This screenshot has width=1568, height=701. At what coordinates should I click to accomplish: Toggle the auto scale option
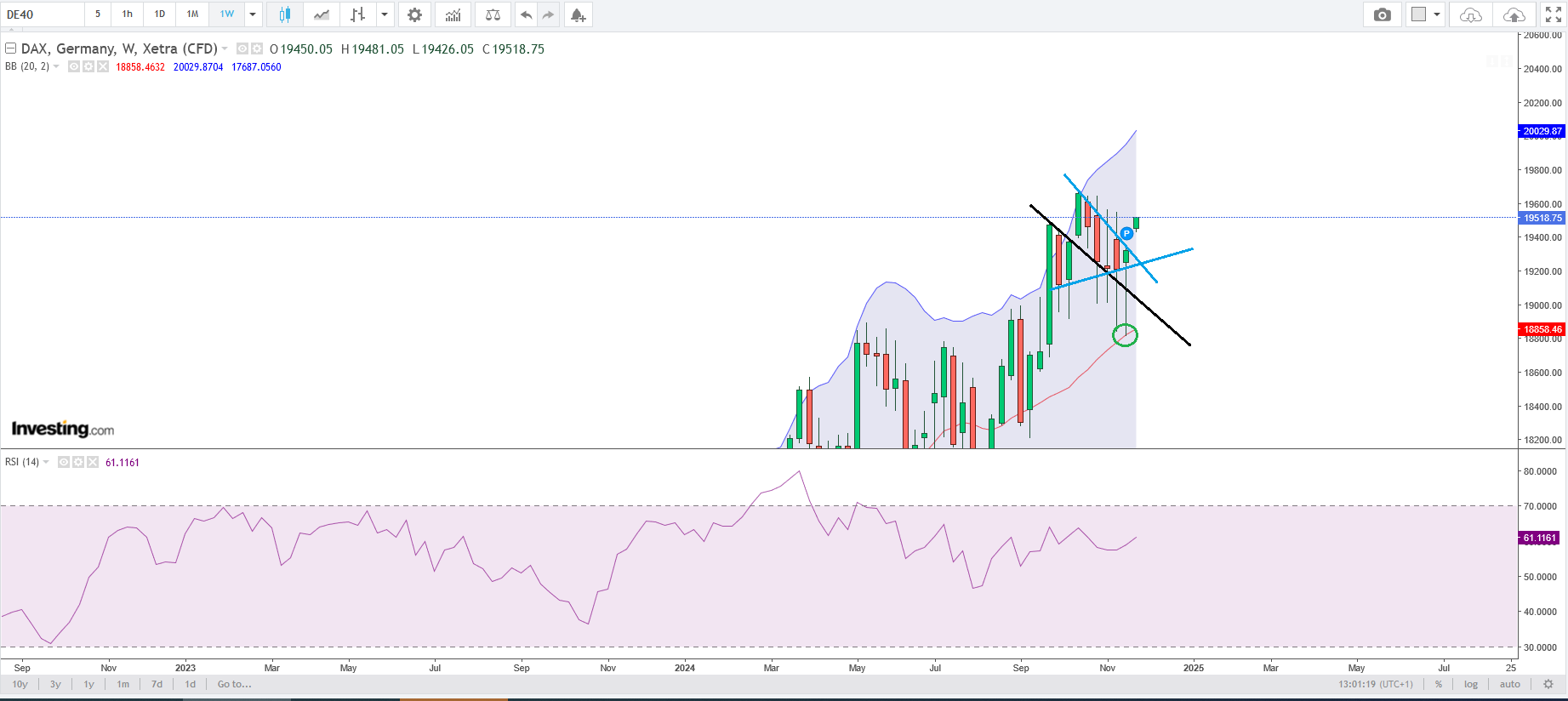[1509, 684]
